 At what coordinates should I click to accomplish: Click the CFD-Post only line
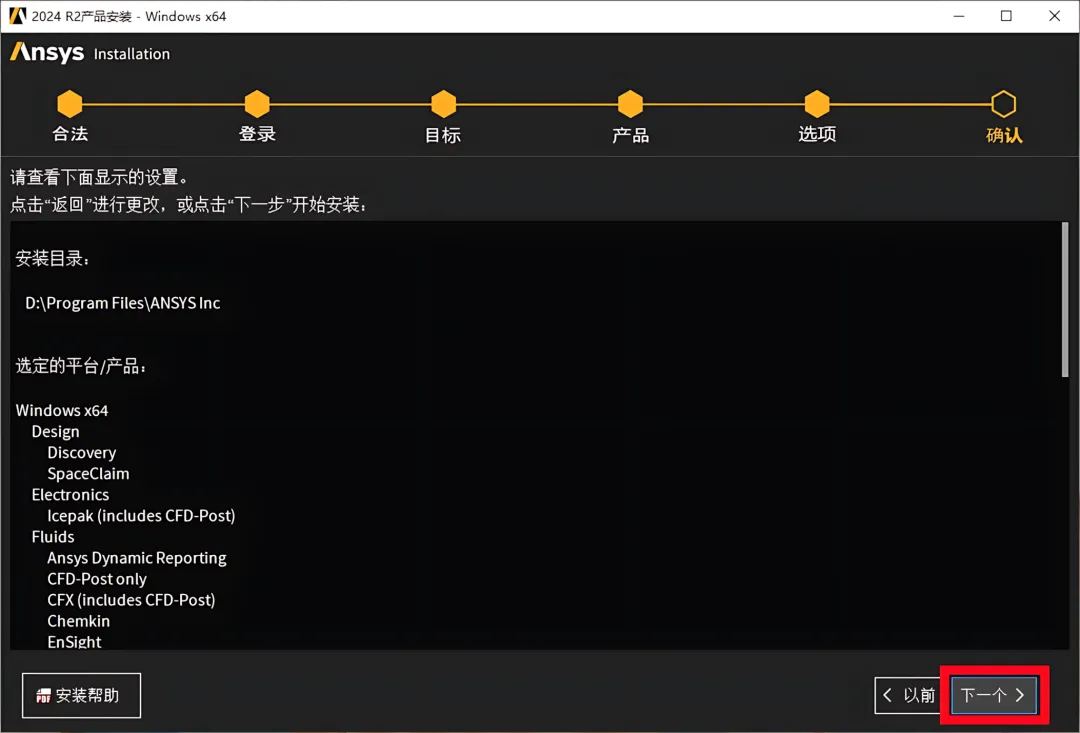(x=96, y=579)
